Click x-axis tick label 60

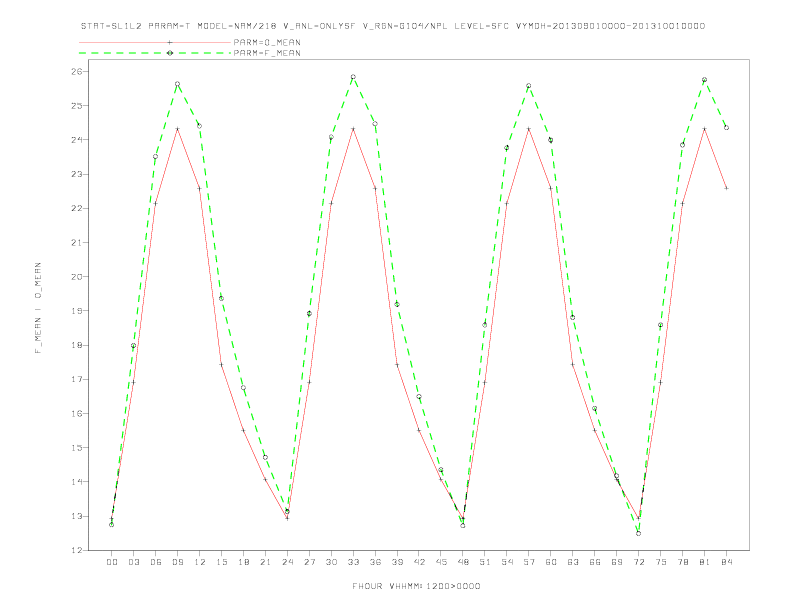pos(551,562)
